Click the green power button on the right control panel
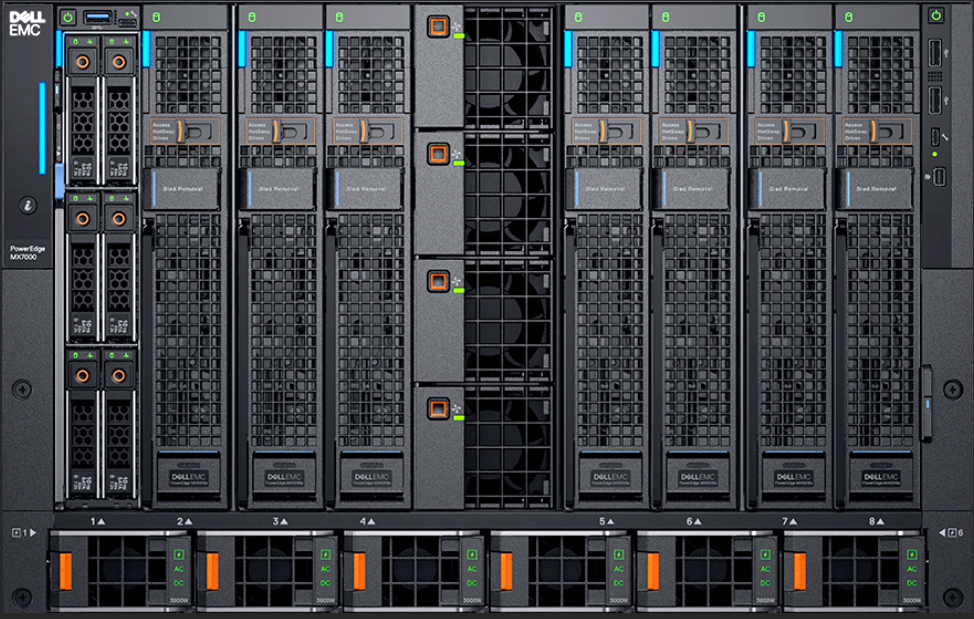 [936, 16]
